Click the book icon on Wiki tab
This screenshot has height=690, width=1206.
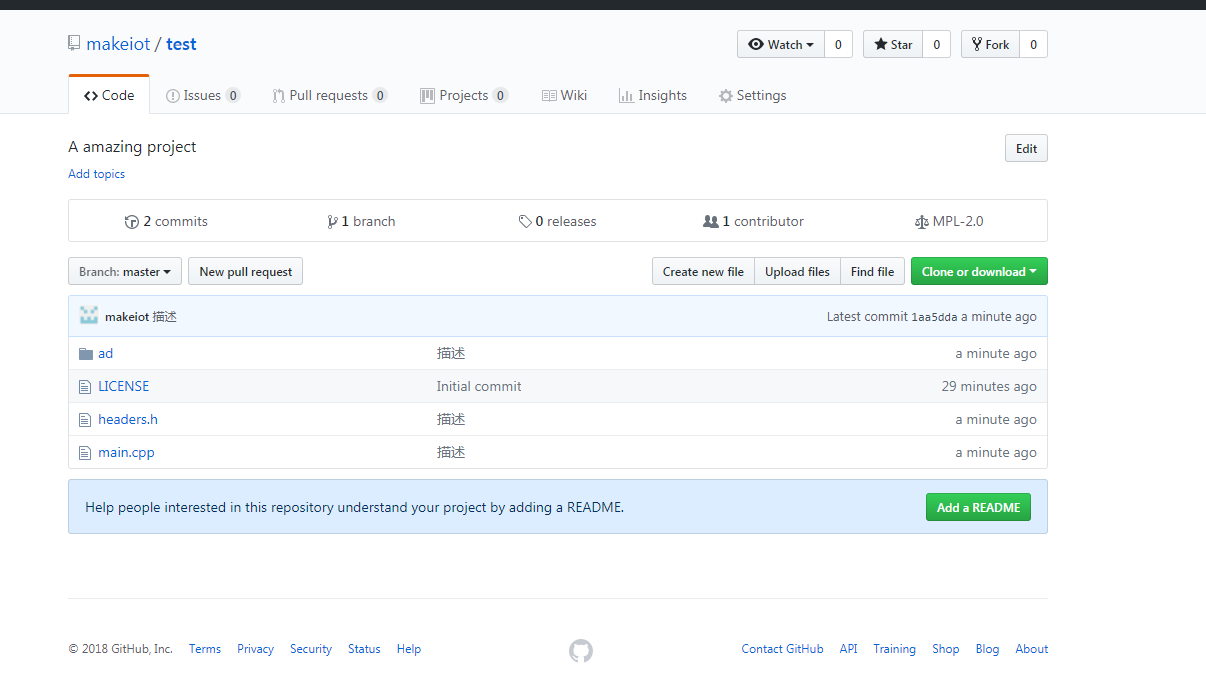pyautogui.click(x=549, y=96)
